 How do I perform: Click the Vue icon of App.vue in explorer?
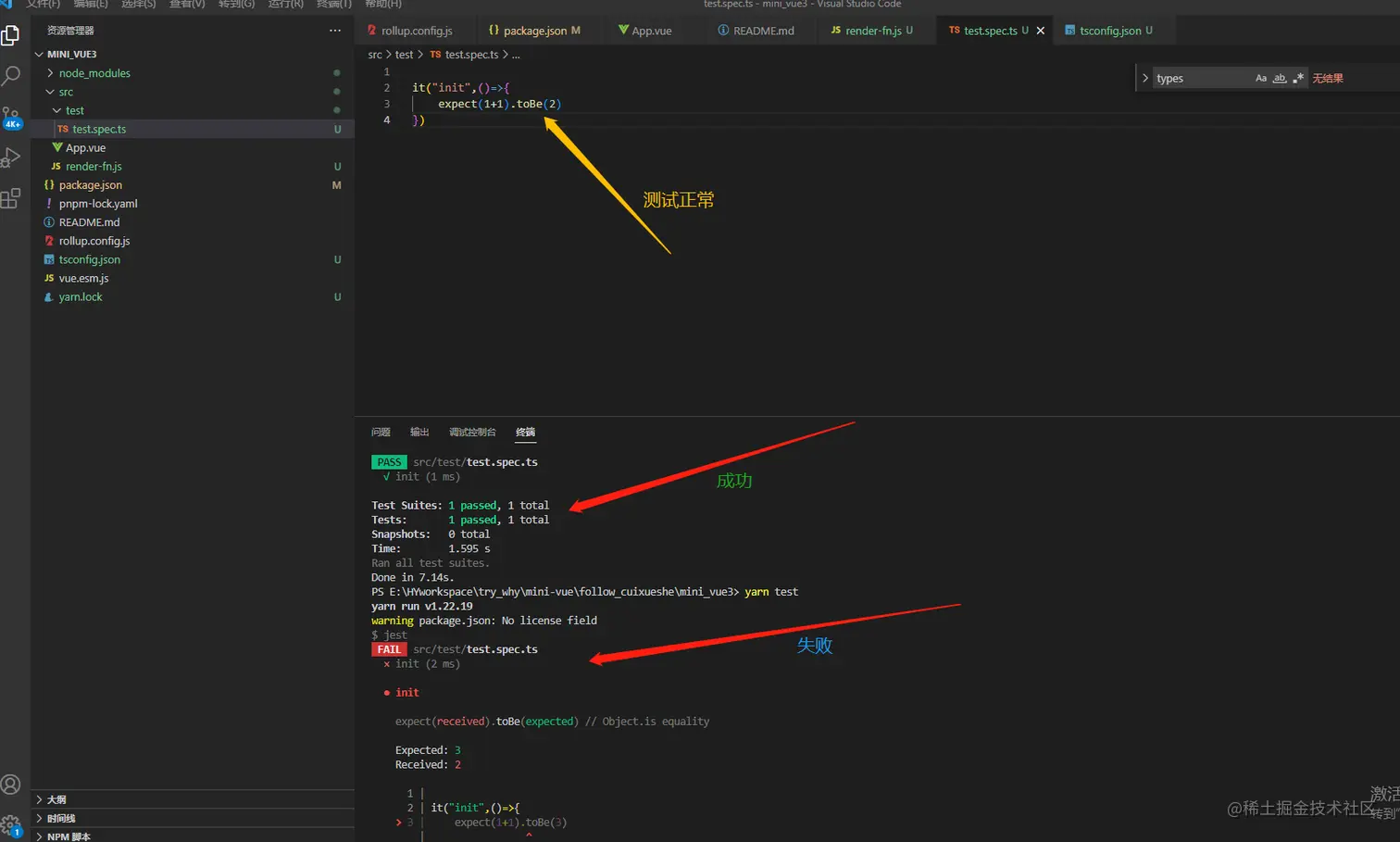[57, 147]
